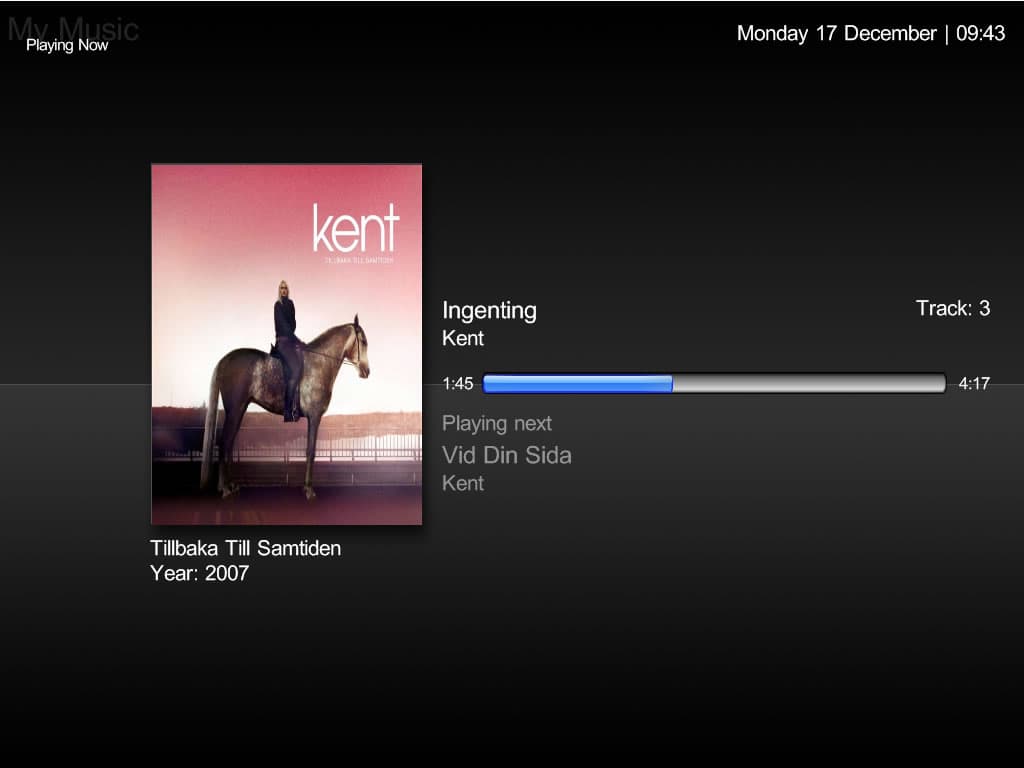The height and width of the screenshot is (768, 1024).
Task: Click album title Tillbaka Till Samtiden
Action: pos(246,548)
